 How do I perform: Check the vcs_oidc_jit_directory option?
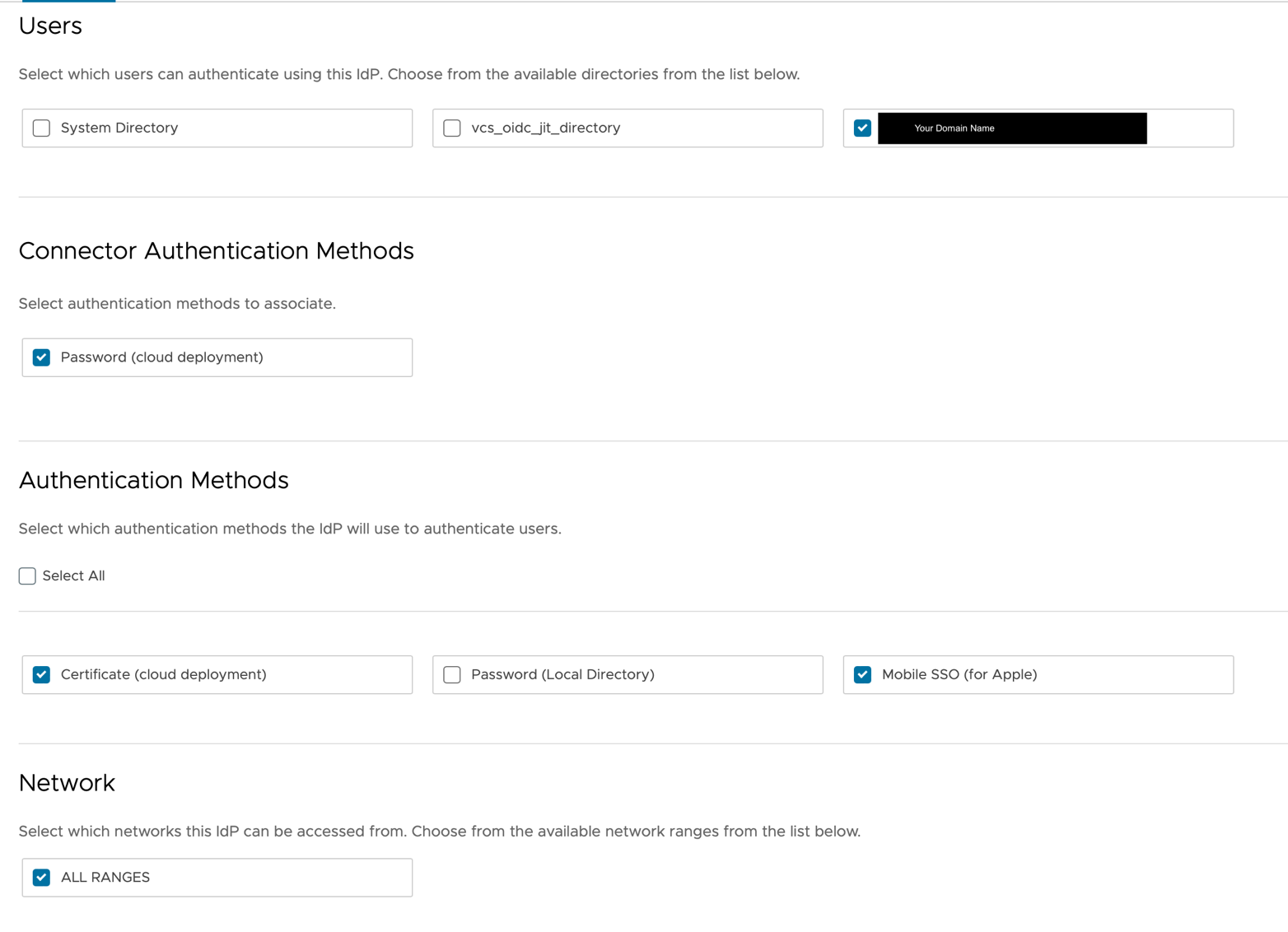click(451, 128)
